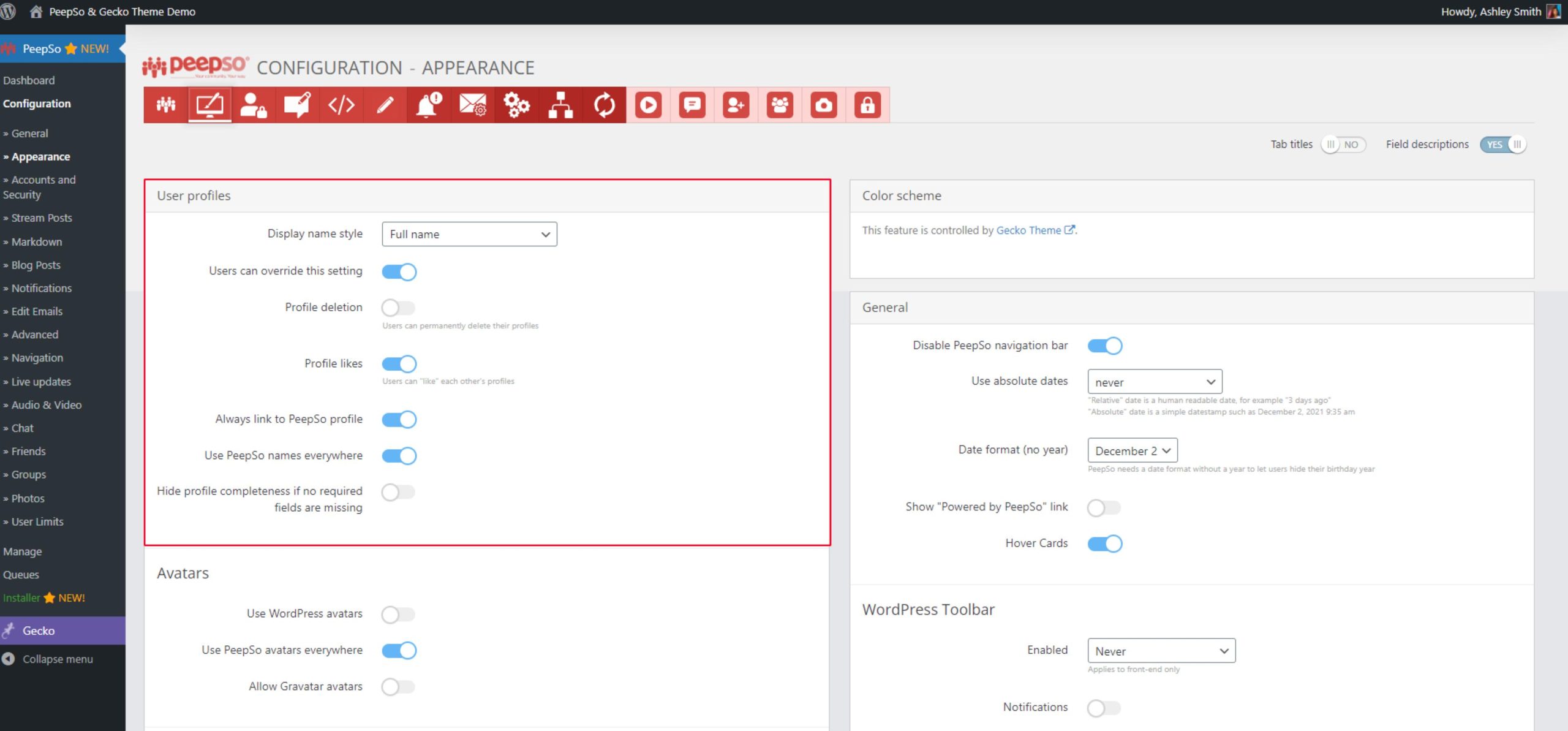Viewport: 1568px width, 731px height.
Task: Open PeepSo NEW! top sidebar item
Action: 62,48
